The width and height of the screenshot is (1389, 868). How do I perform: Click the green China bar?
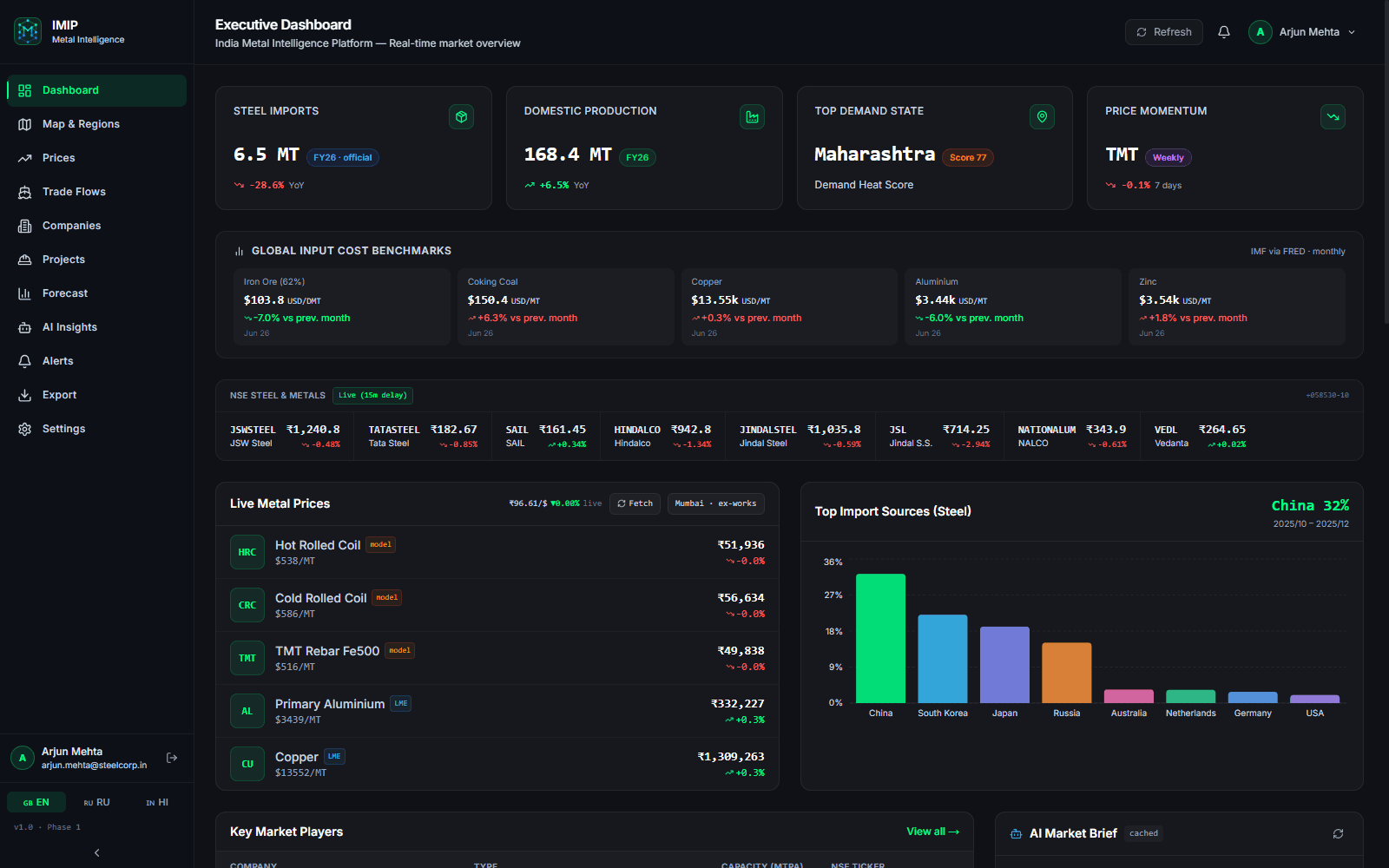(880, 638)
